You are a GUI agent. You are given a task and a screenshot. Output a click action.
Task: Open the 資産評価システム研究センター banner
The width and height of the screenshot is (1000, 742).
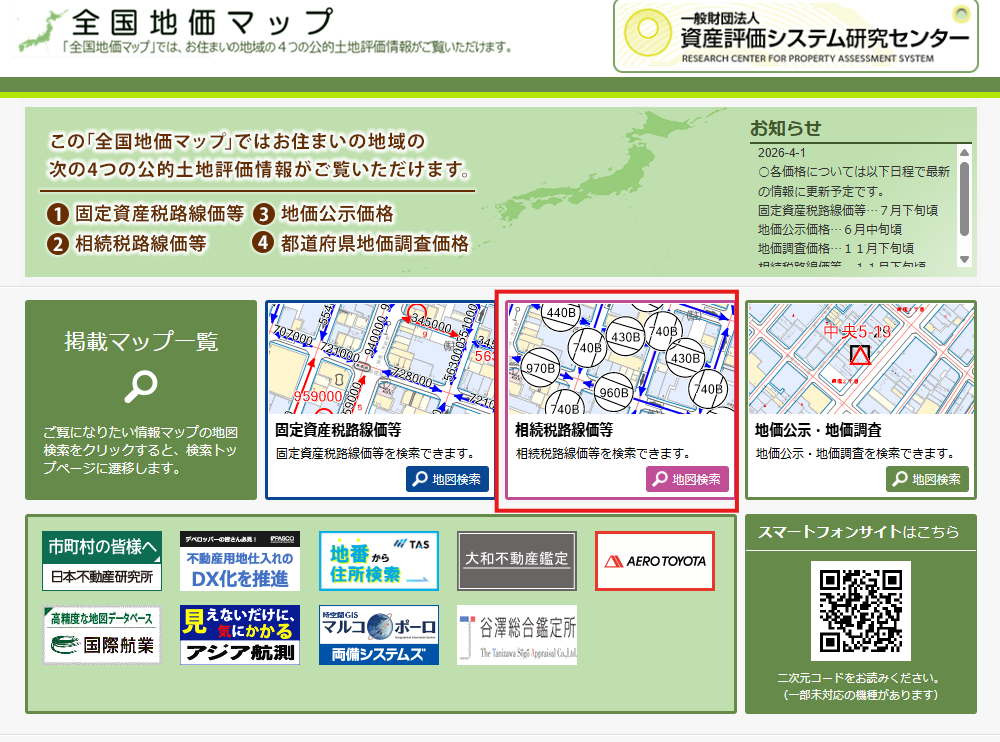click(x=795, y=37)
